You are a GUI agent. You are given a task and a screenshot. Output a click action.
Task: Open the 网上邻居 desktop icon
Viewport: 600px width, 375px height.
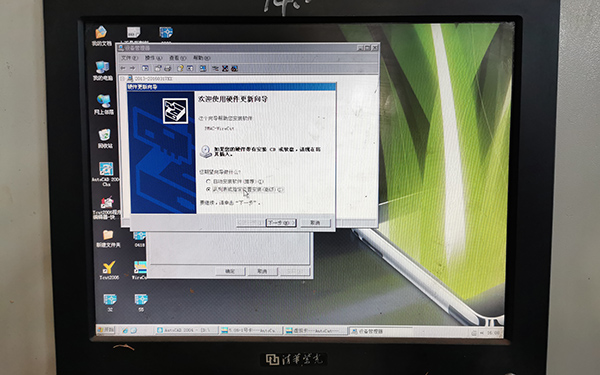point(104,104)
